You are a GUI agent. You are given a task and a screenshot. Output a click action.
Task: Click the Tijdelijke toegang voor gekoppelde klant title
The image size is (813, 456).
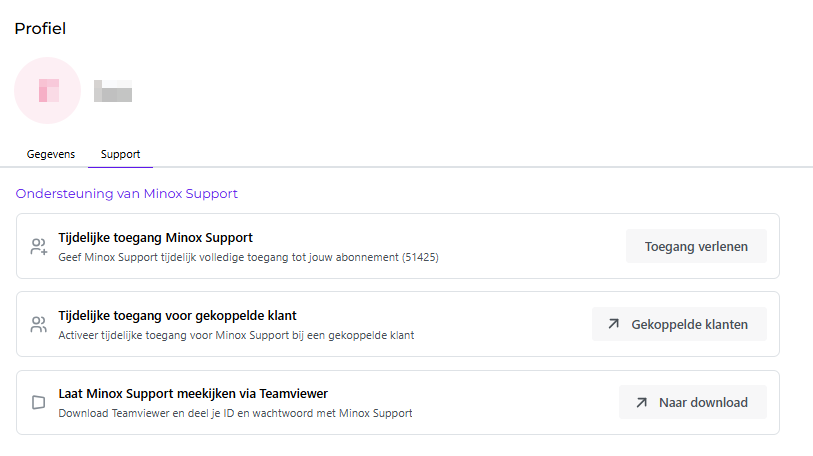point(177,315)
